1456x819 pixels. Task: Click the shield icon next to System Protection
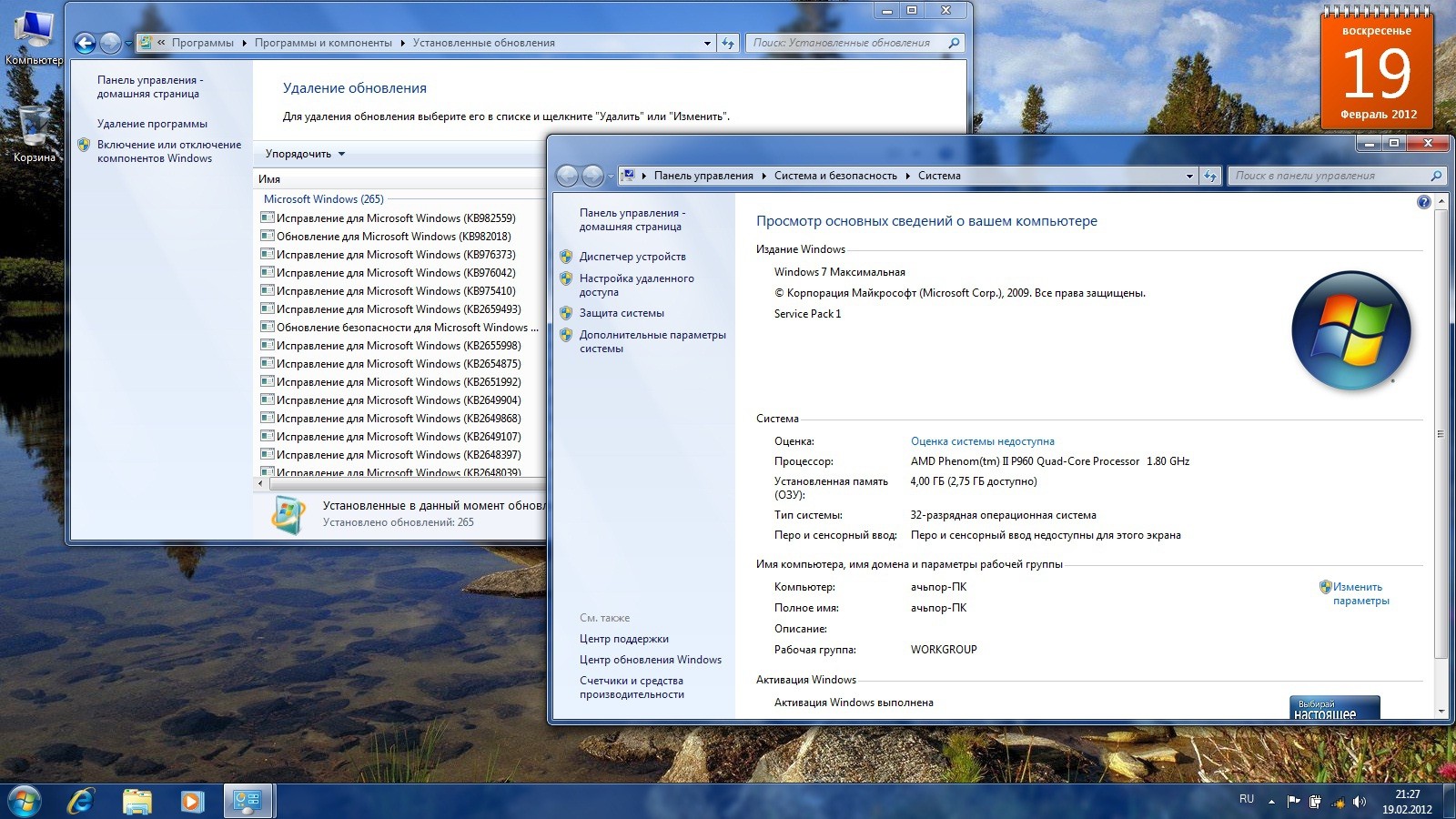click(x=566, y=313)
